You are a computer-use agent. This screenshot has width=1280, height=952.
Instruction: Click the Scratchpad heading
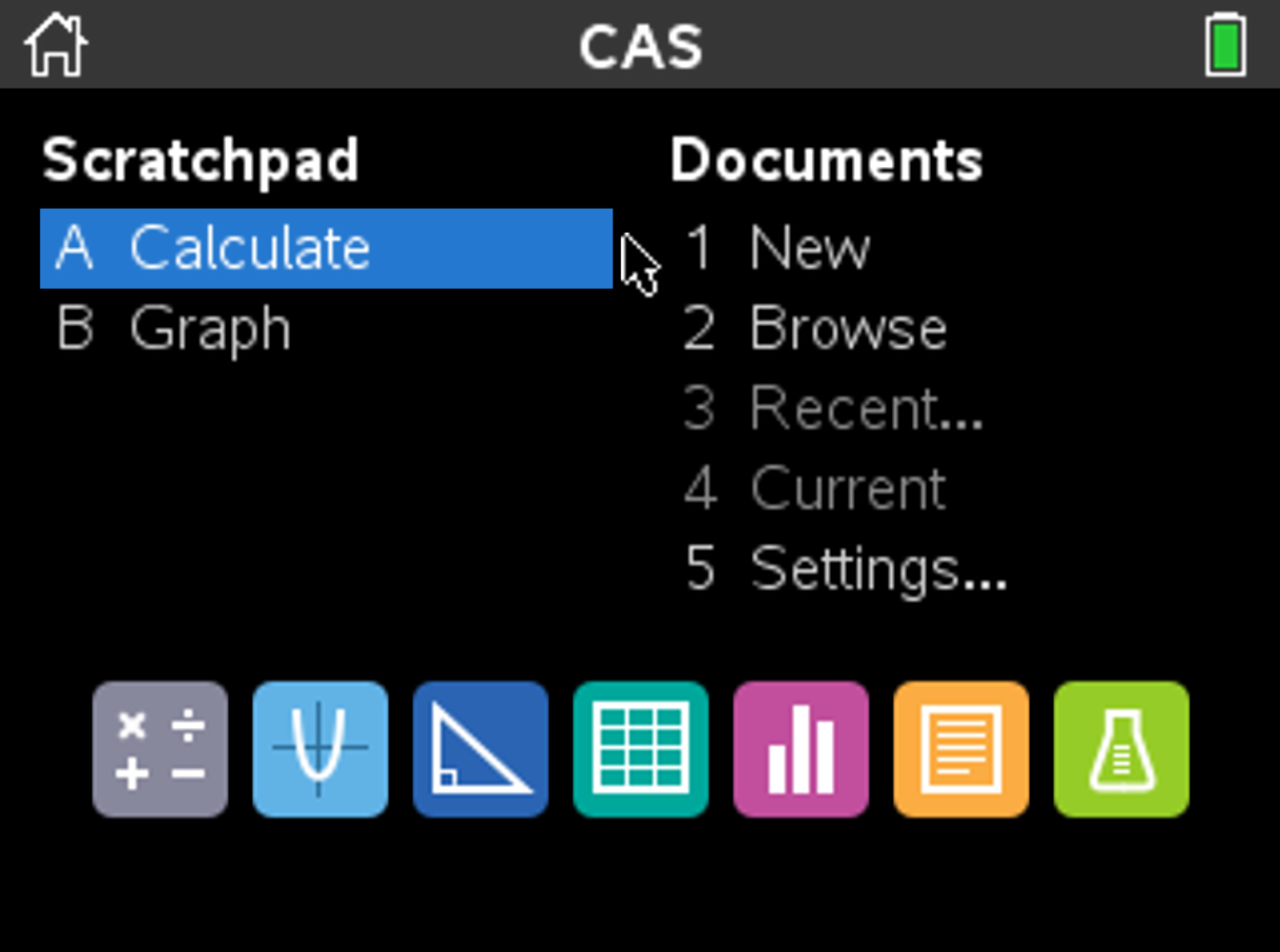point(200,160)
